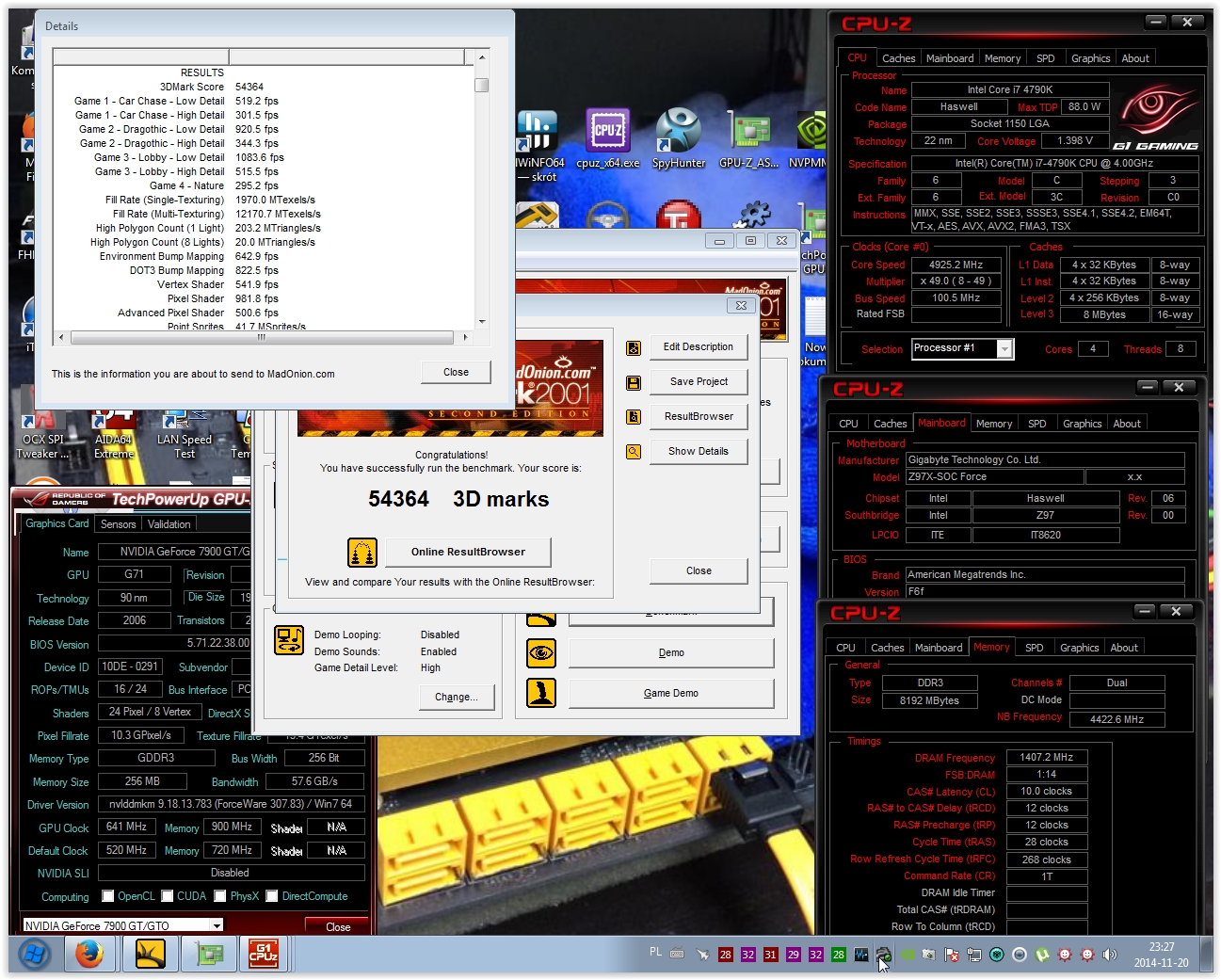1221x980 pixels.
Task: Open the GeForce 7900 GT/GTO card dropdown
Action: click(217, 926)
